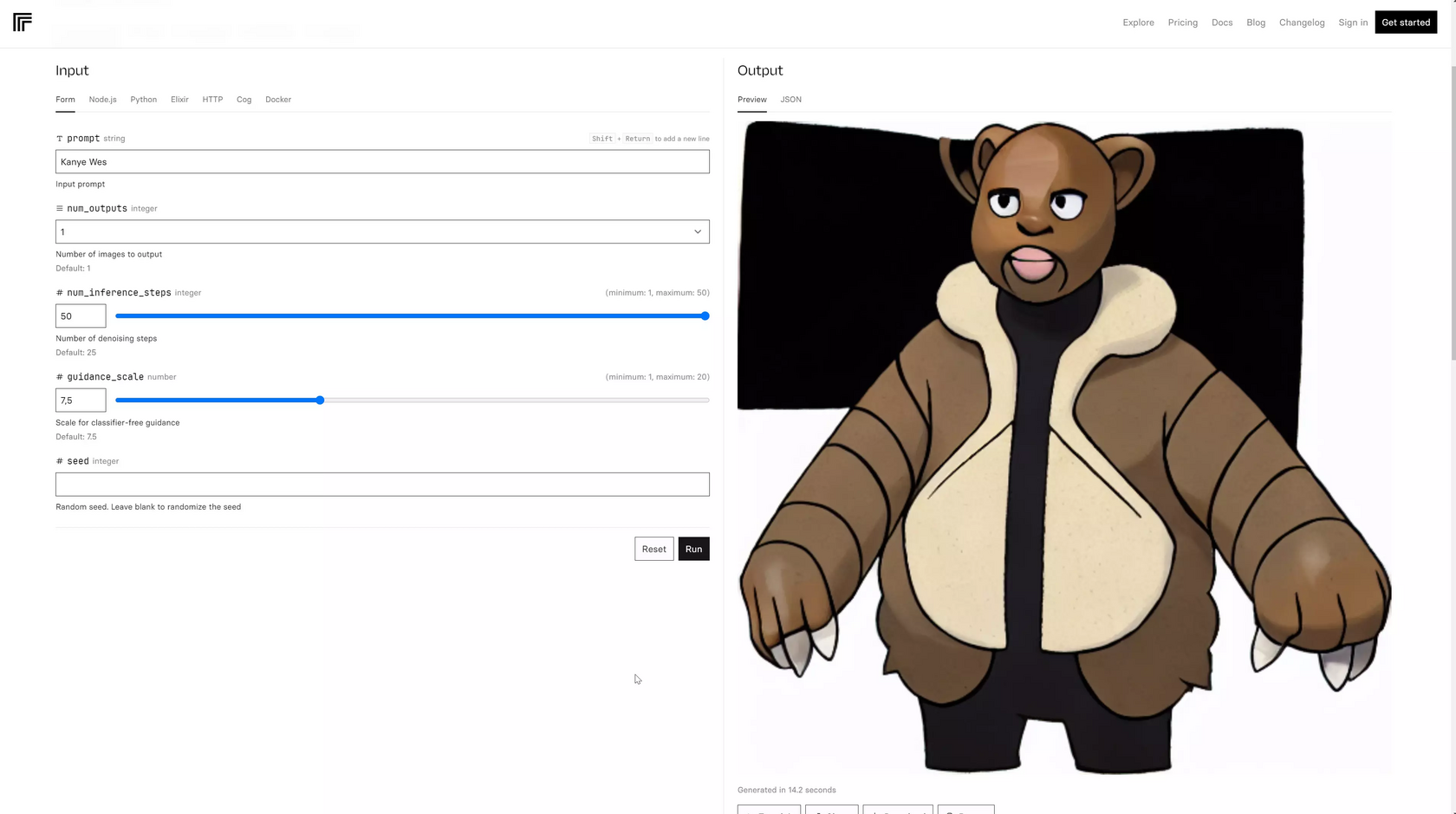This screenshot has height=814, width=1456.
Task: Click the 'Number of images to output' text
Action: tap(108, 255)
